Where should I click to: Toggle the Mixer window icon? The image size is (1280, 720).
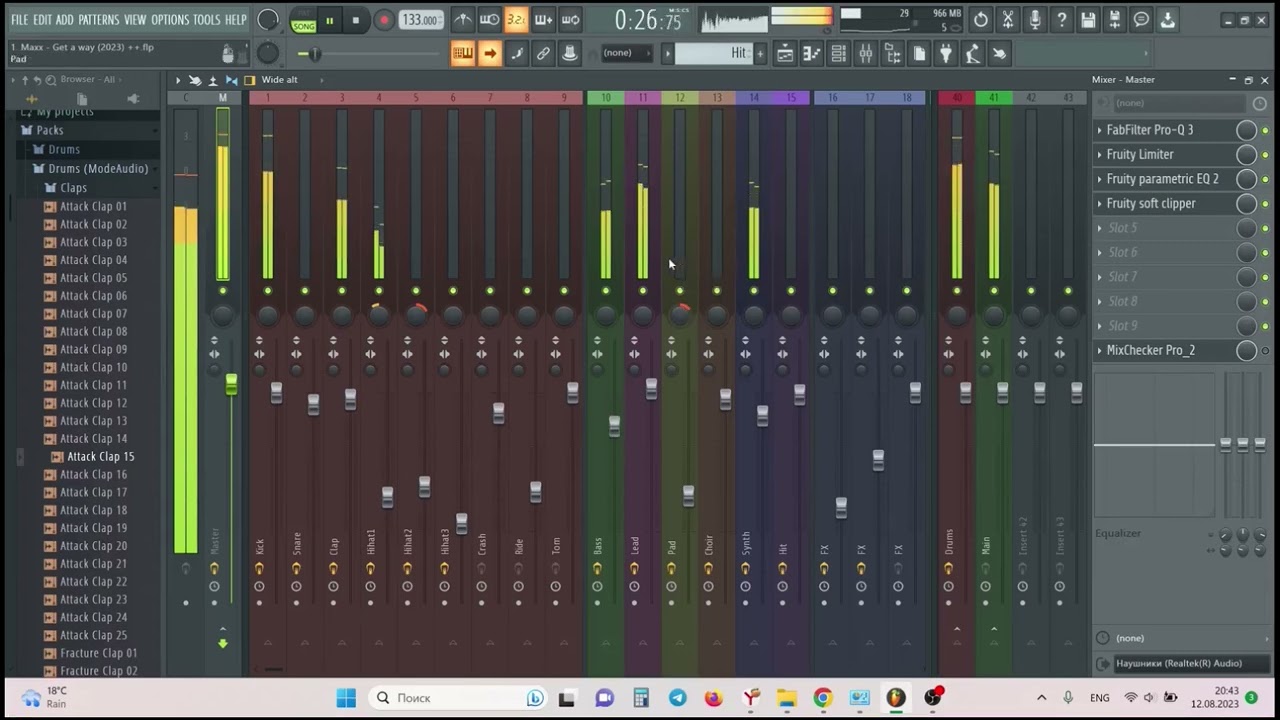[866, 54]
